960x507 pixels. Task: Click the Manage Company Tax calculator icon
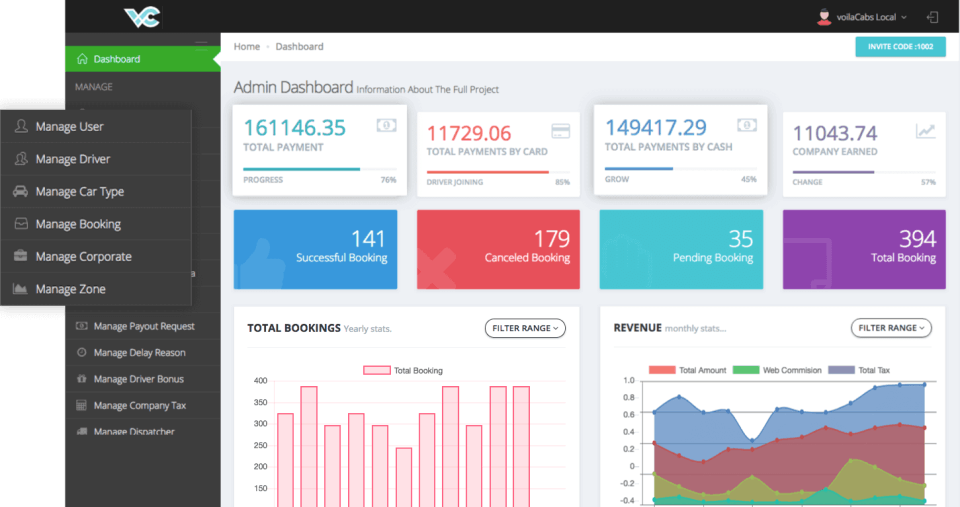click(x=81, y=405)
